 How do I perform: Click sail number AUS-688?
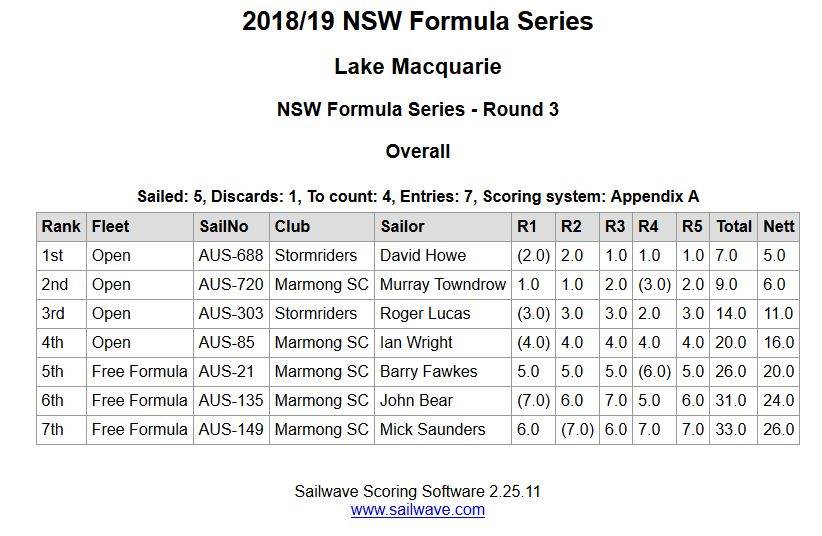pyautogui.click(x=230, y=256)
